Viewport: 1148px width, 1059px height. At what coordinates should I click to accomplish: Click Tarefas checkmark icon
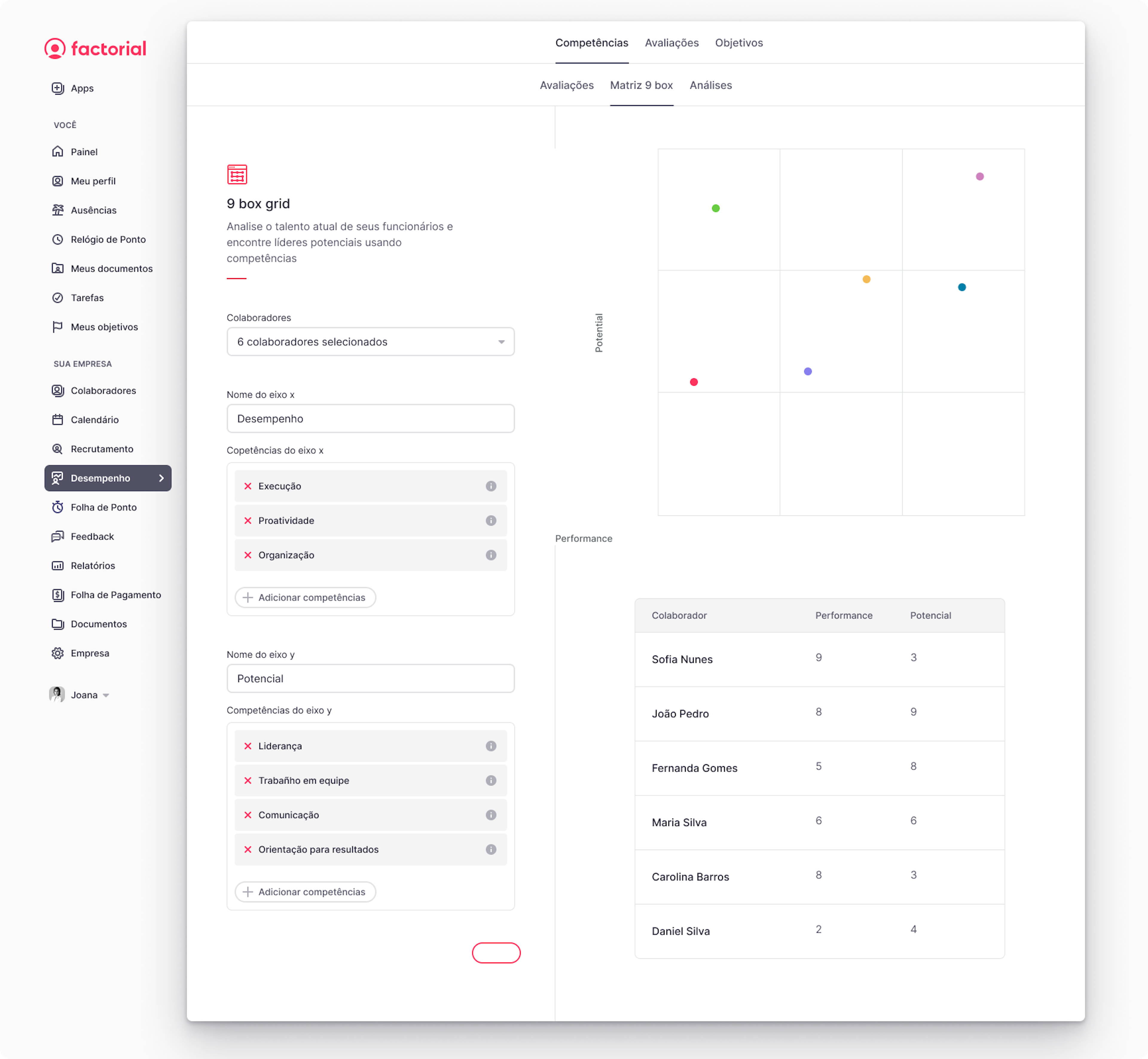point(58,298)
